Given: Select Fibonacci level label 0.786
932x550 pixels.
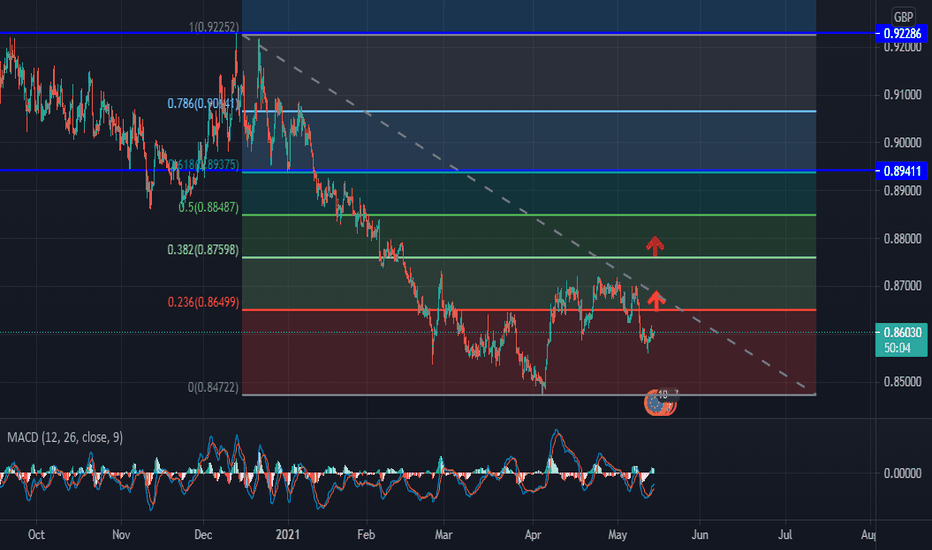Looking at the screenshot, I should coord(203,103).
